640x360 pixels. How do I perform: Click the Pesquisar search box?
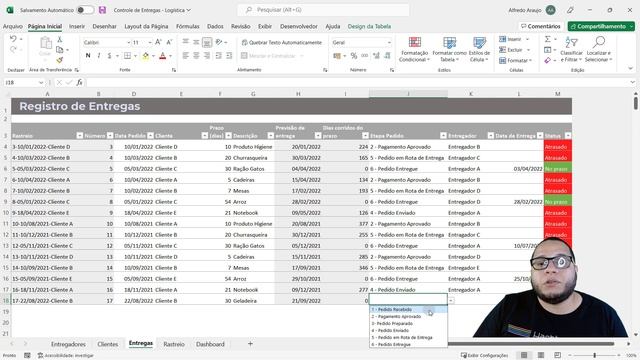[323, 10]
